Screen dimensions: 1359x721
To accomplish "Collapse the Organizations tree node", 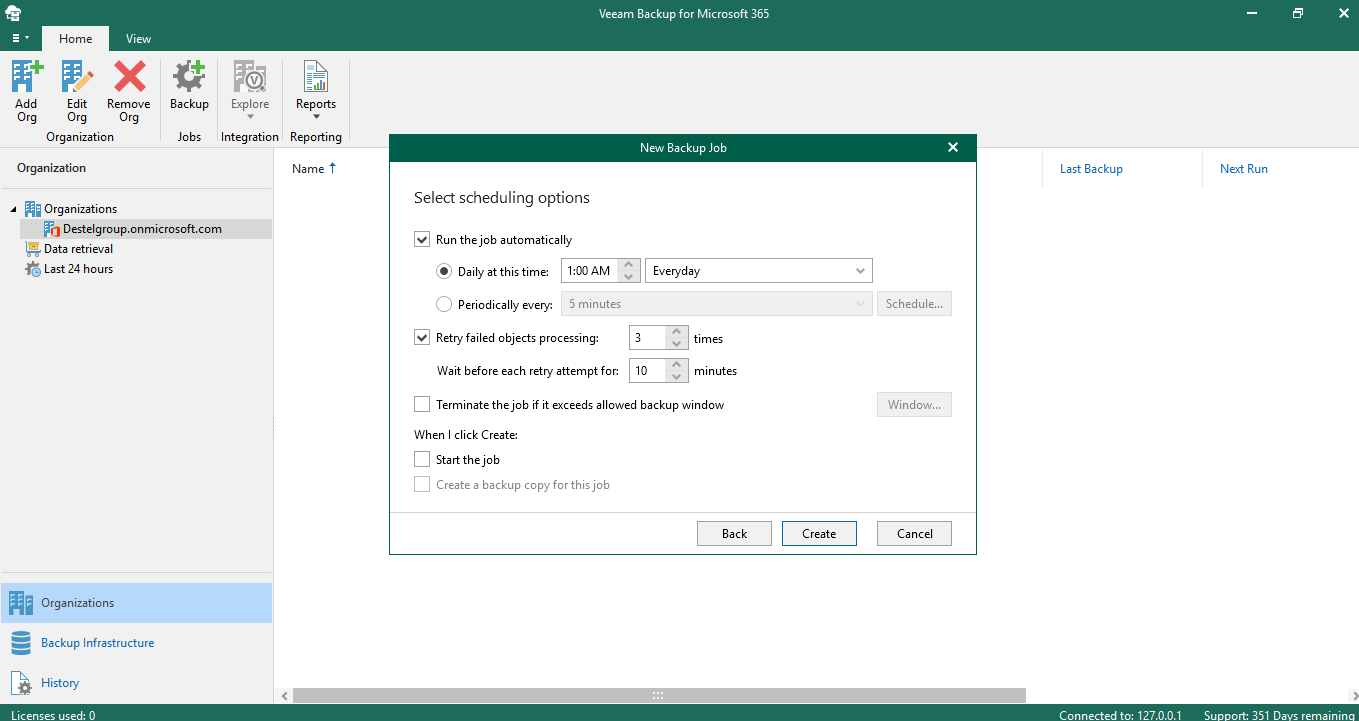I will pos(14,209).
